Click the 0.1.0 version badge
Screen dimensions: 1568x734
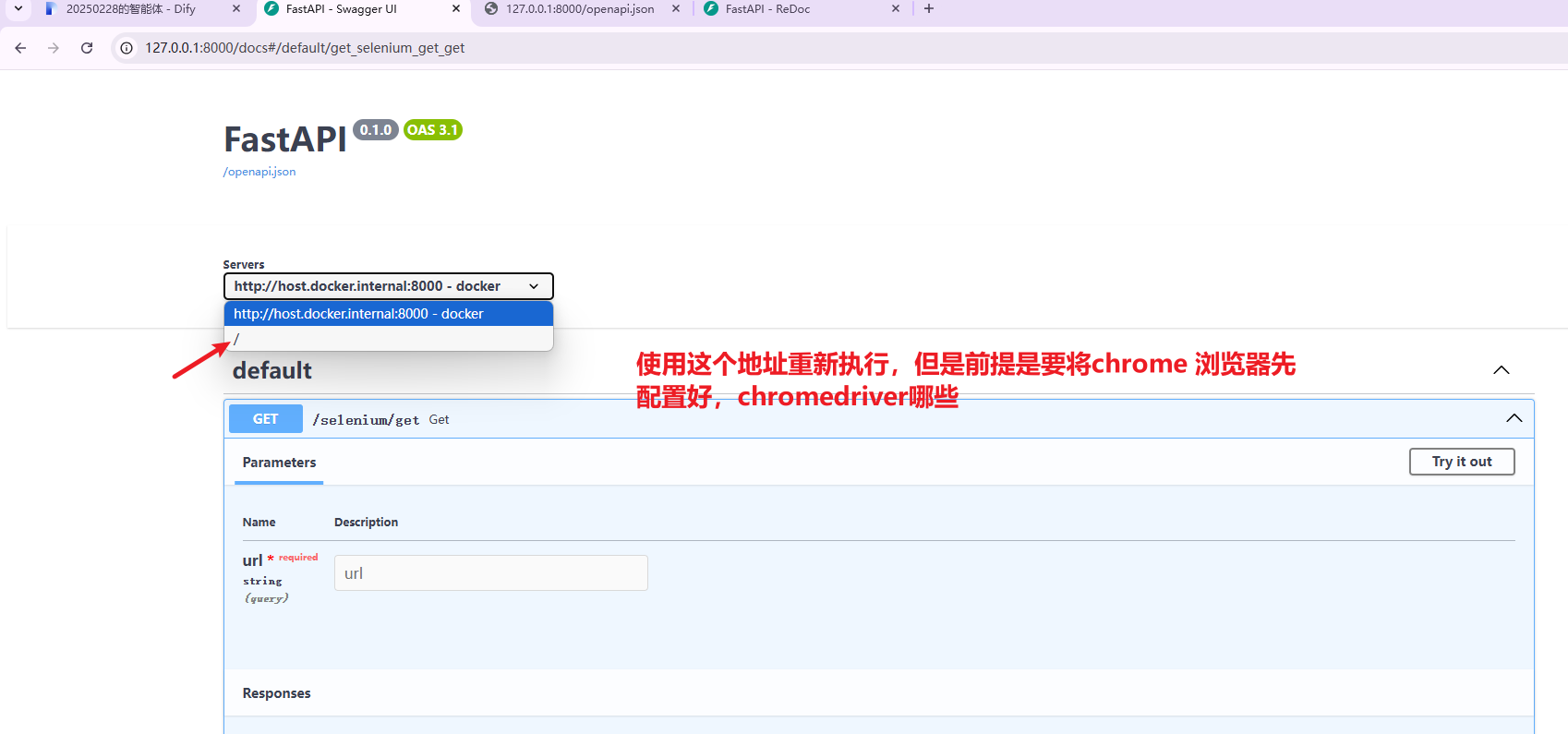pyautogui.click(x=376, y=130)
